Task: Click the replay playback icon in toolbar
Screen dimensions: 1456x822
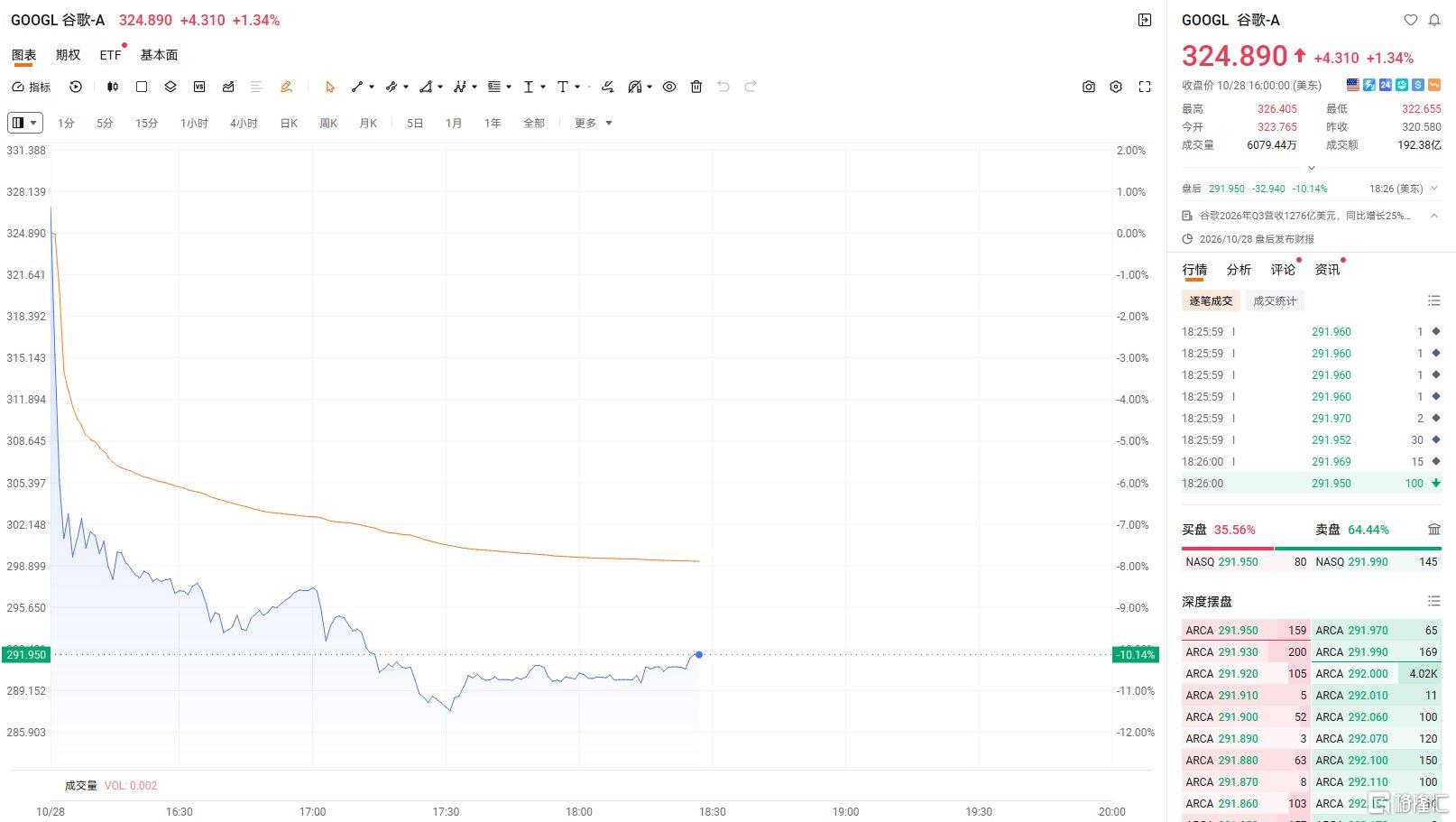Action: click(76, 87)
